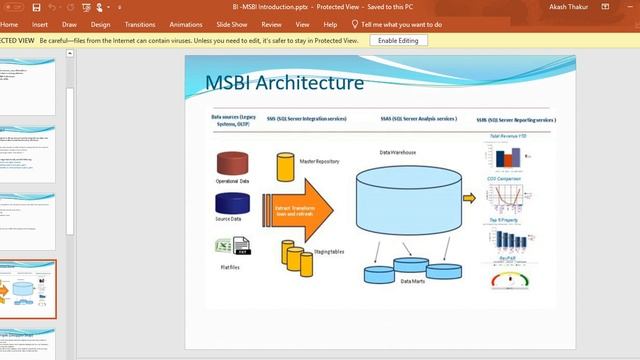640x360 pixels.
Task: Toggle Touch/Mouse mode icon
Action: pyautogui.click(x=100, y=7)
